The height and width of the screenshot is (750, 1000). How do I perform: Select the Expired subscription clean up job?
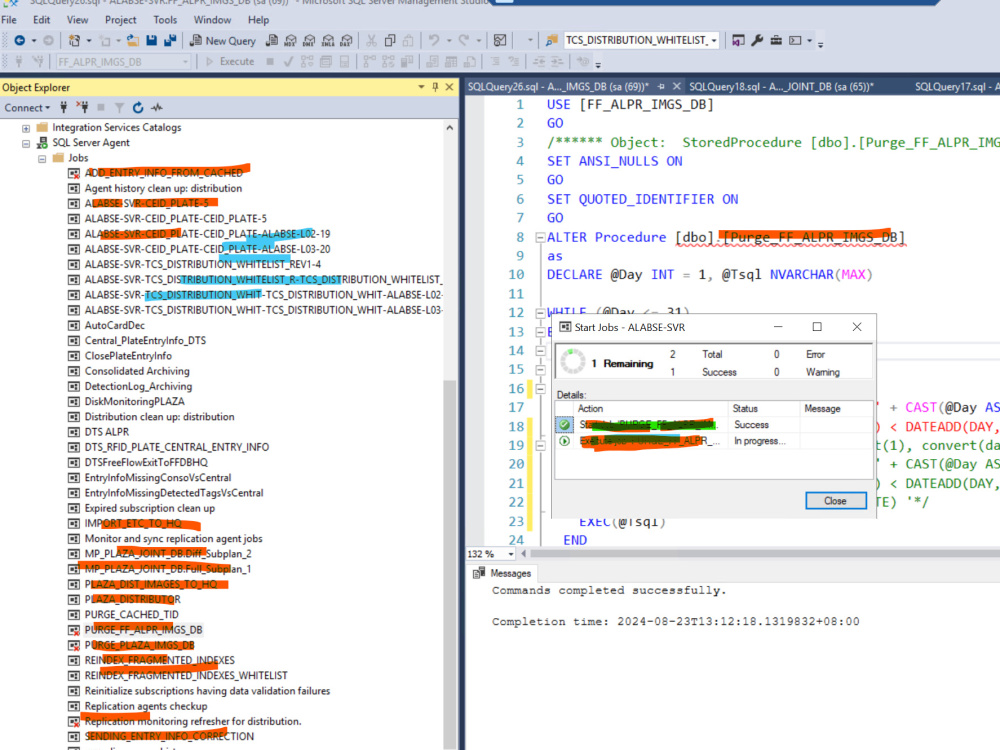point(150,508)
